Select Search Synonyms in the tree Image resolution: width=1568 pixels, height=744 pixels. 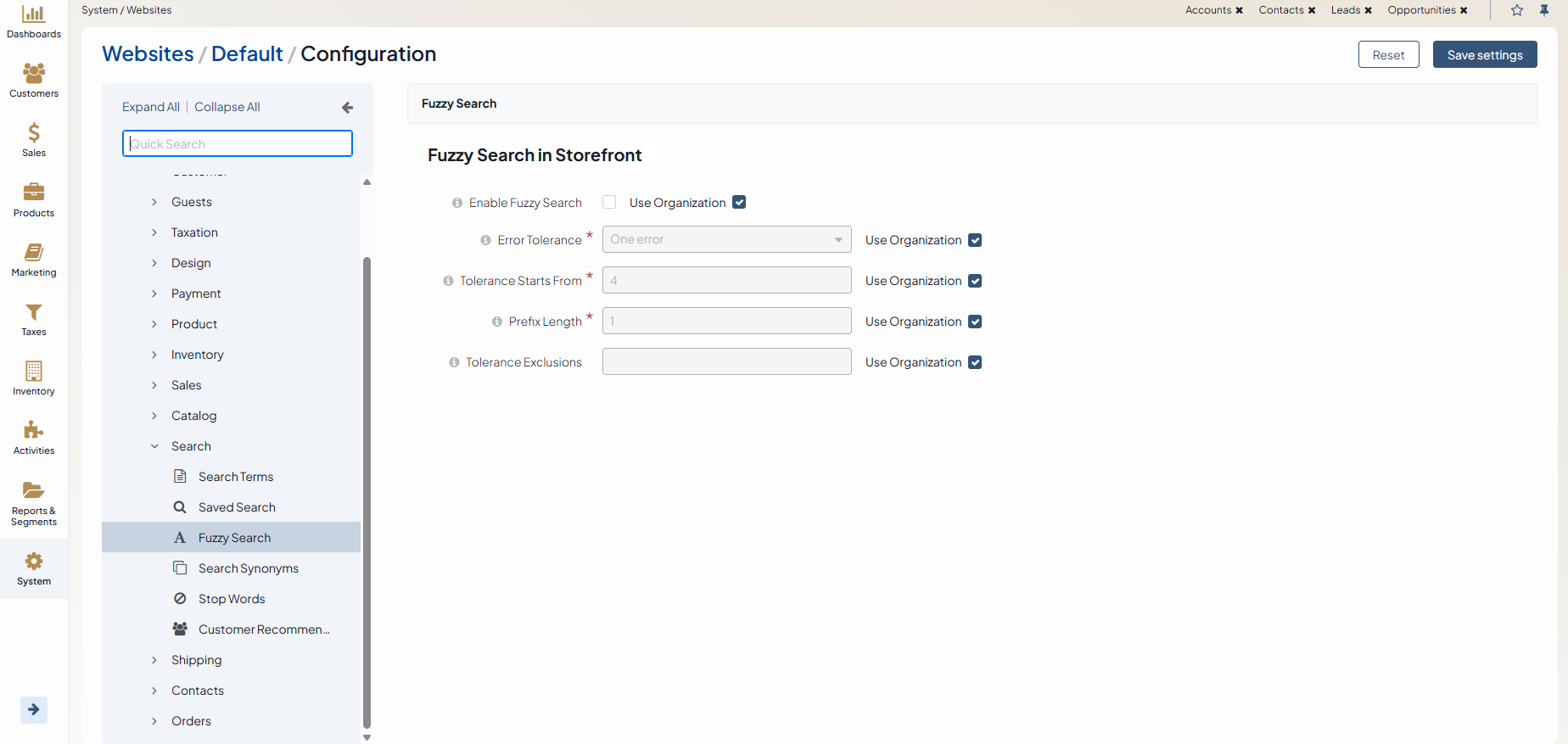248,568
